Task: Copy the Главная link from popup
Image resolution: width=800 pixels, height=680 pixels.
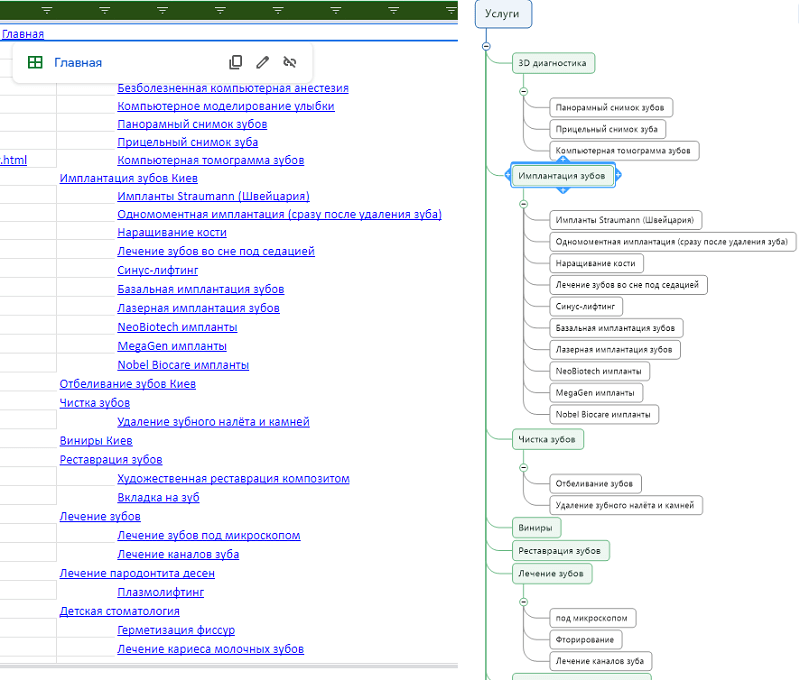Action: click(236, 62)
